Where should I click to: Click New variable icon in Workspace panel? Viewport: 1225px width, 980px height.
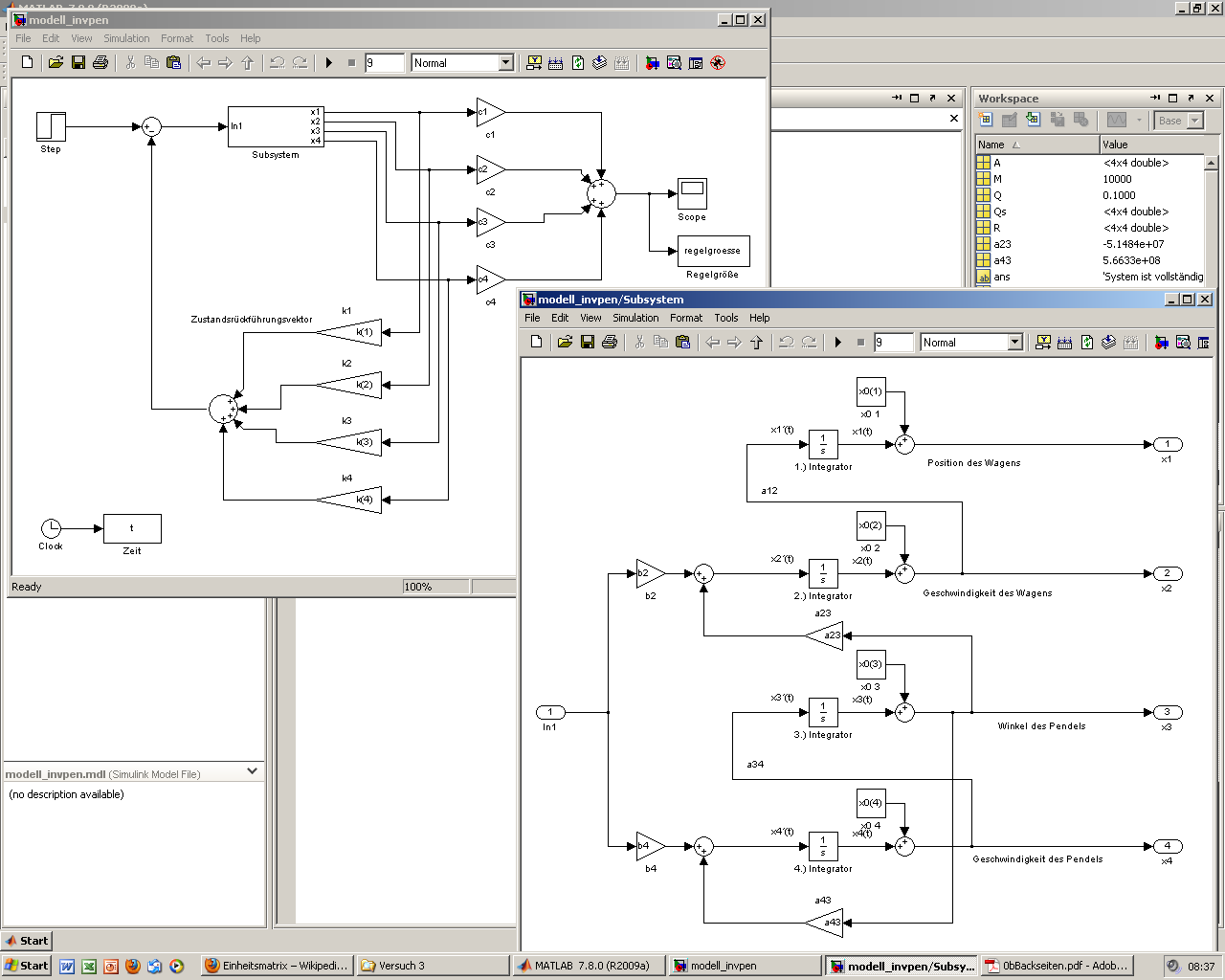click(986, 120)
